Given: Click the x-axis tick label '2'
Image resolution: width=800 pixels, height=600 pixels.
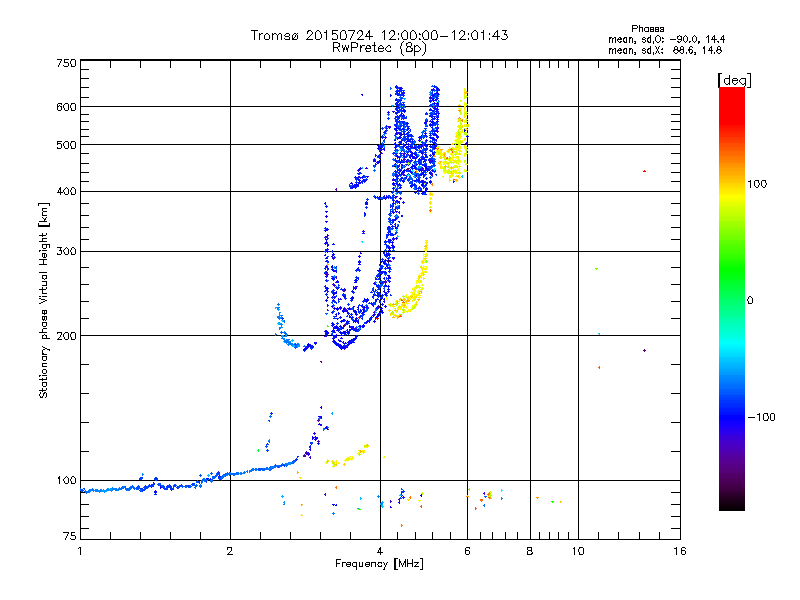Looking at the screenshot, I should (x=230, y=551).
